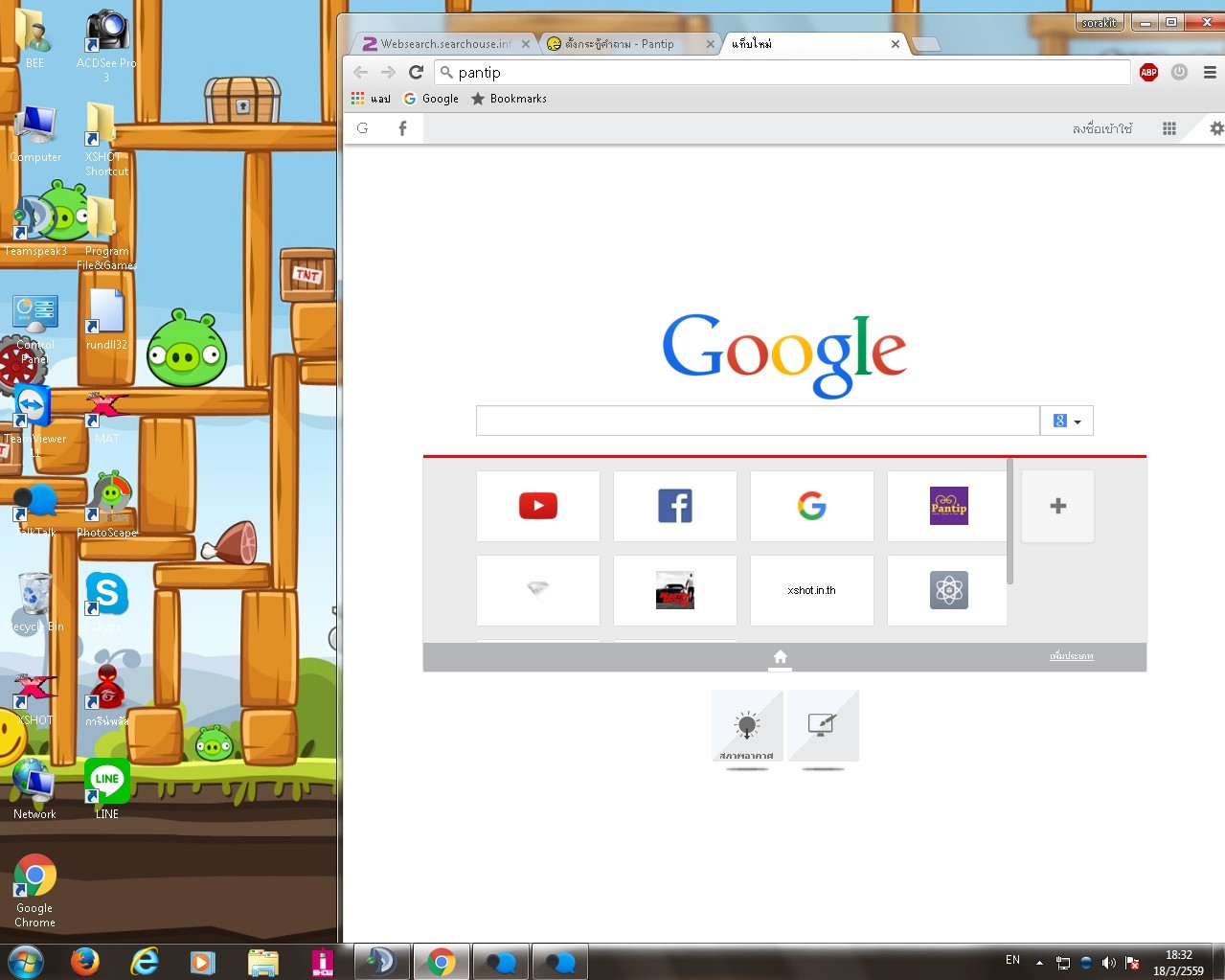This screenshot has width=1225, height=980.
Task: Click the EN language indicator
Action: (x=1012, y=960)
